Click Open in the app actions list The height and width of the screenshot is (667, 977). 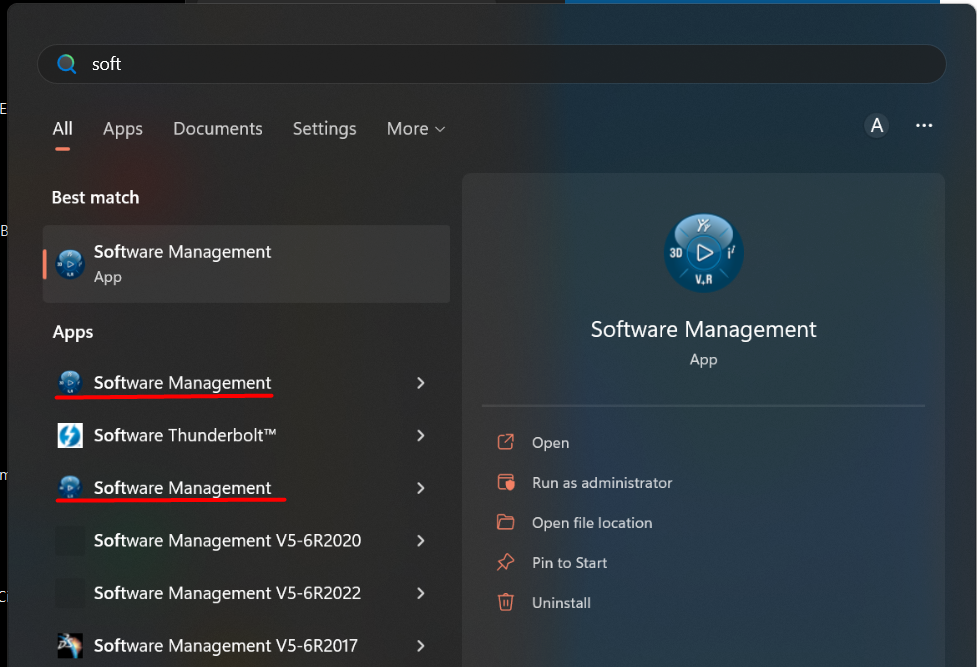click(550, 443)
